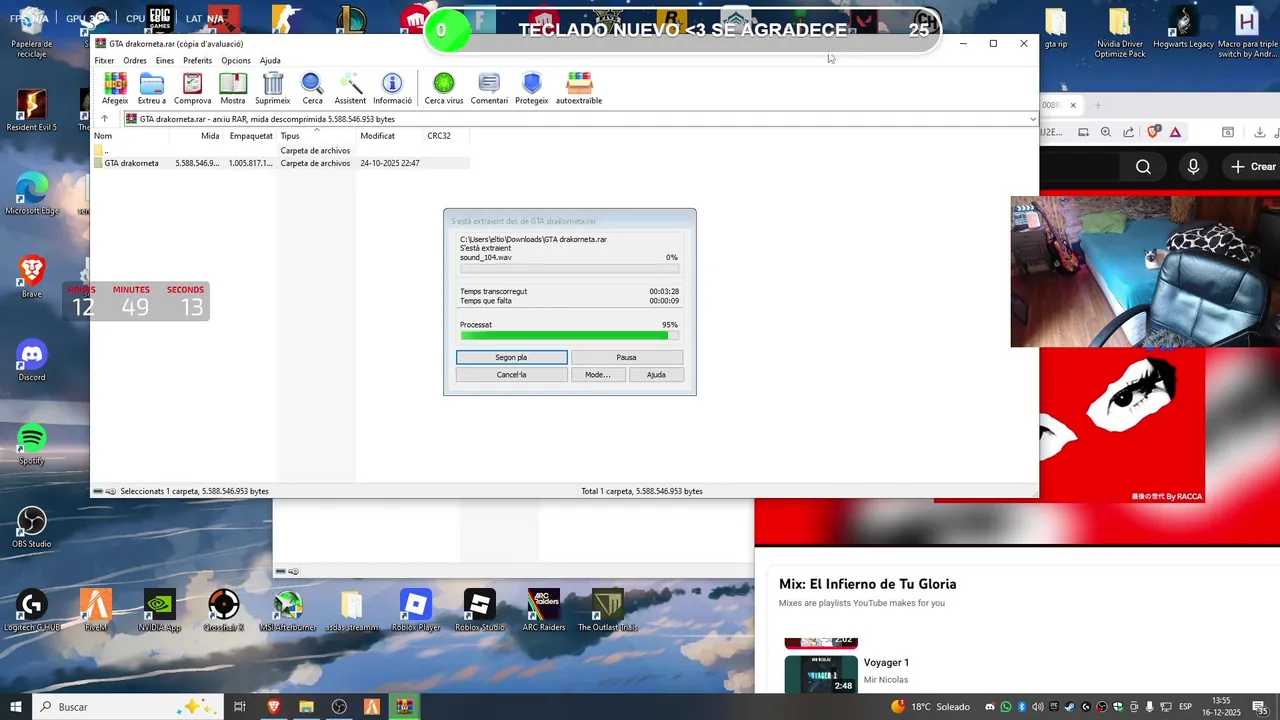Click the Comprova test archive icon
The image size is (1280, 720).
[x=192, y=89]
